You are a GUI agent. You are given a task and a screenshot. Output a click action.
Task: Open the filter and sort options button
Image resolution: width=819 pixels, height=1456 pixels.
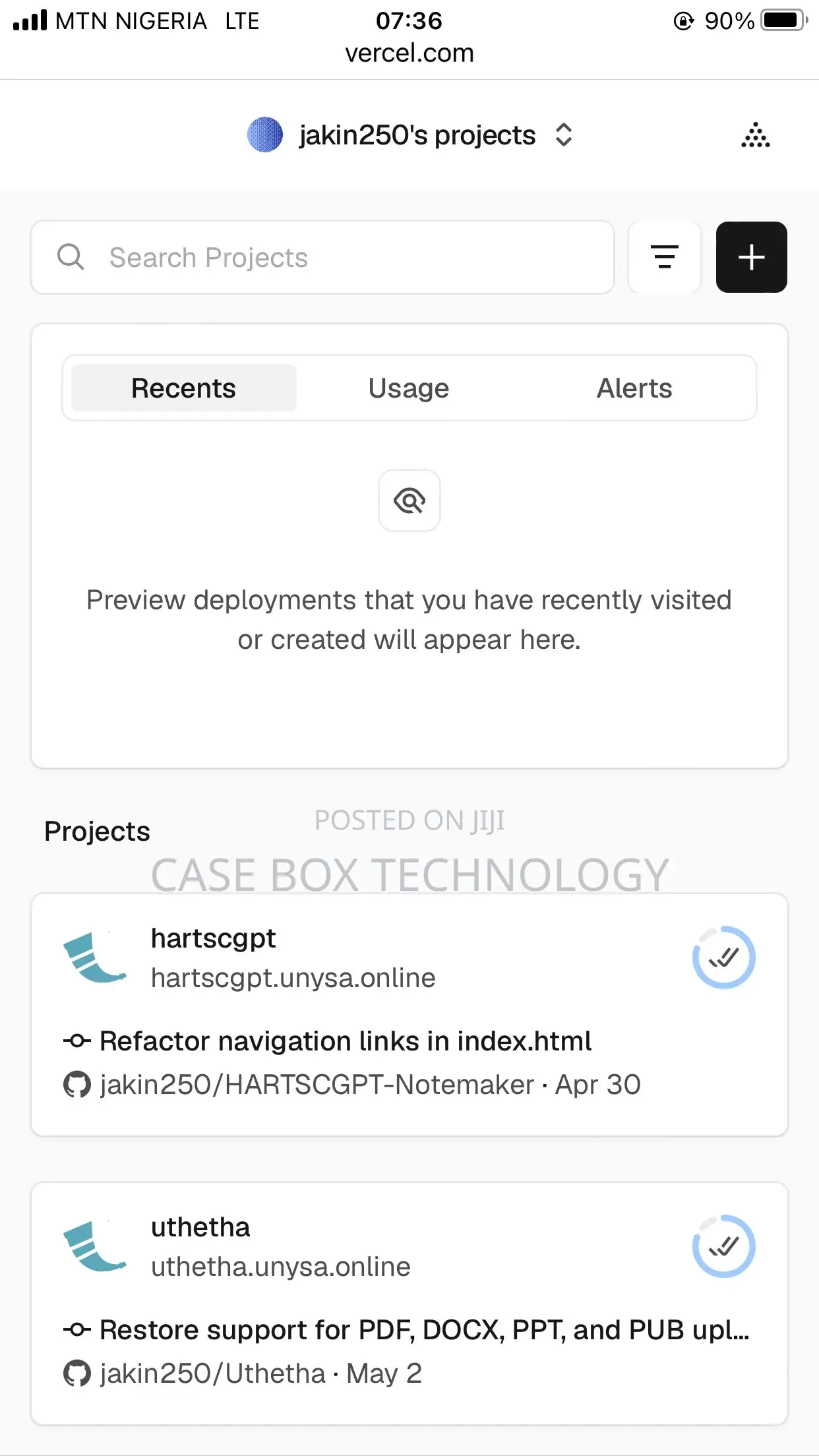coord(665,257)
